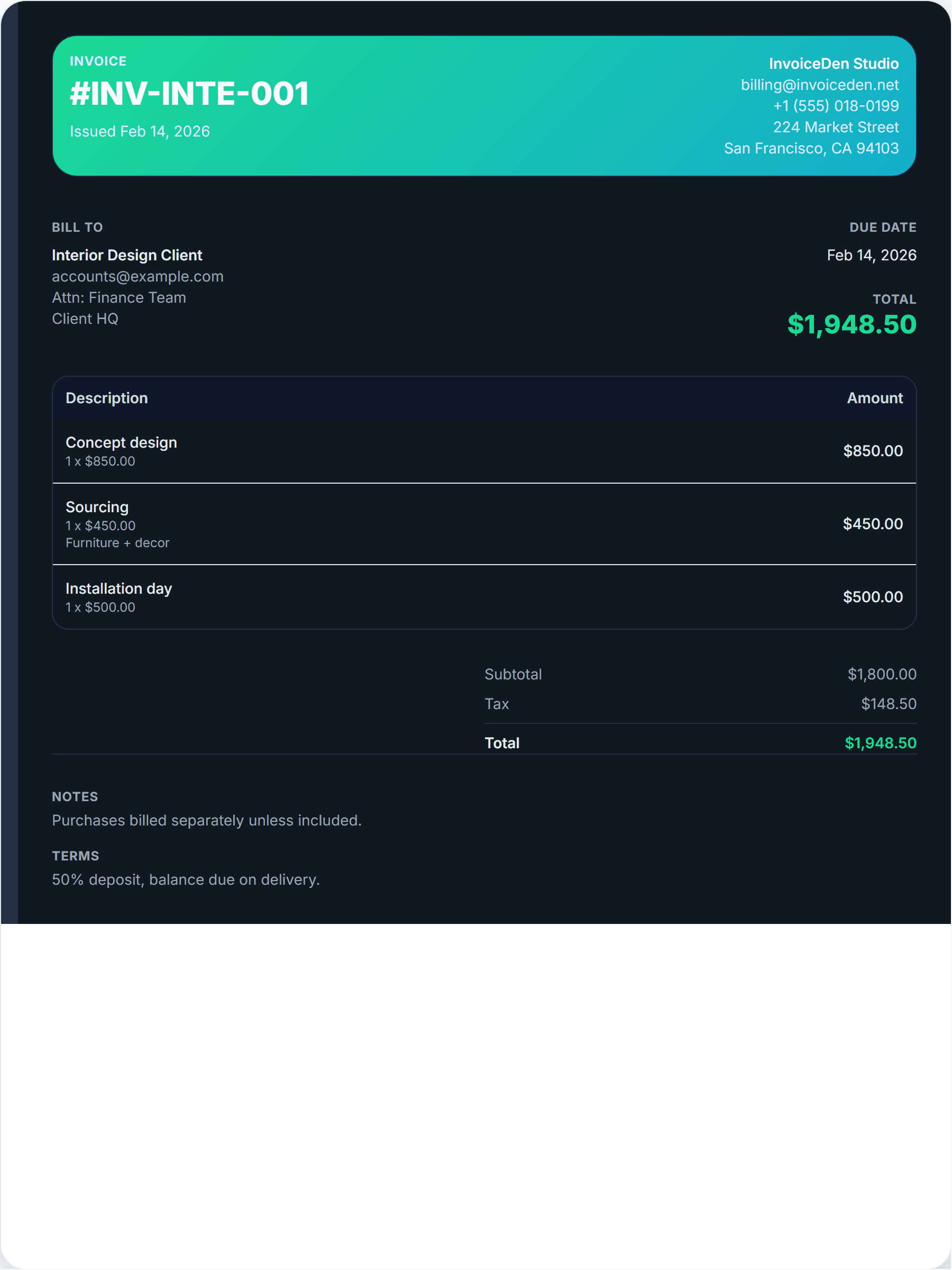The height and width of the screenshot is (1270, 952).
Task: Click the 50% deposit terms text
Action: pos(186,879)
